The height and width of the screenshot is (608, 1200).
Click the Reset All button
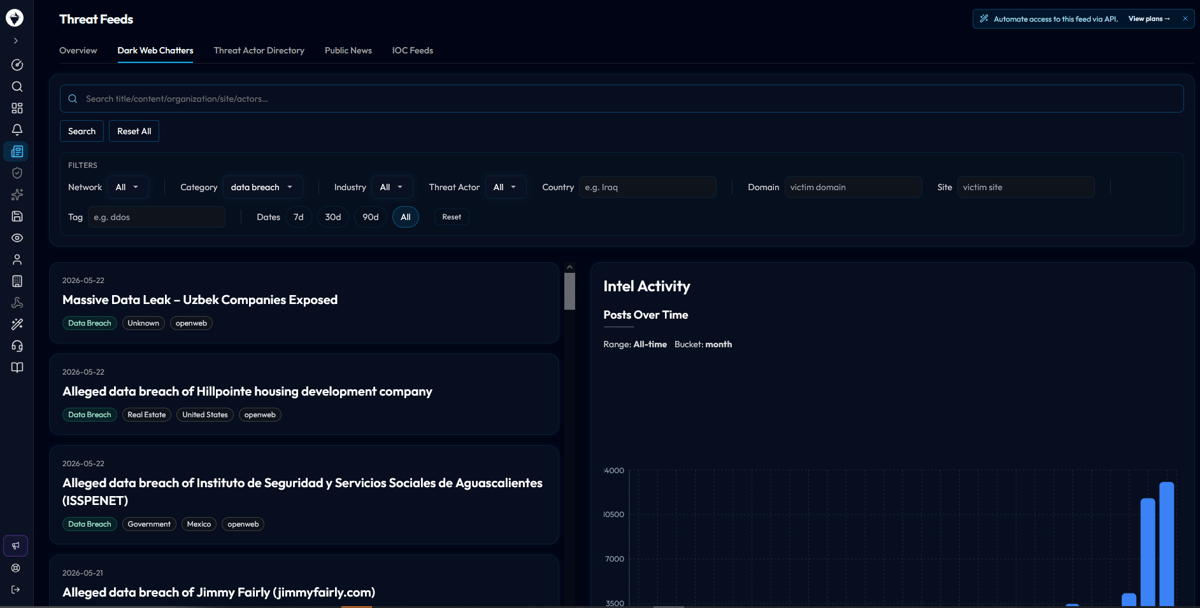[x=134, y=131]
